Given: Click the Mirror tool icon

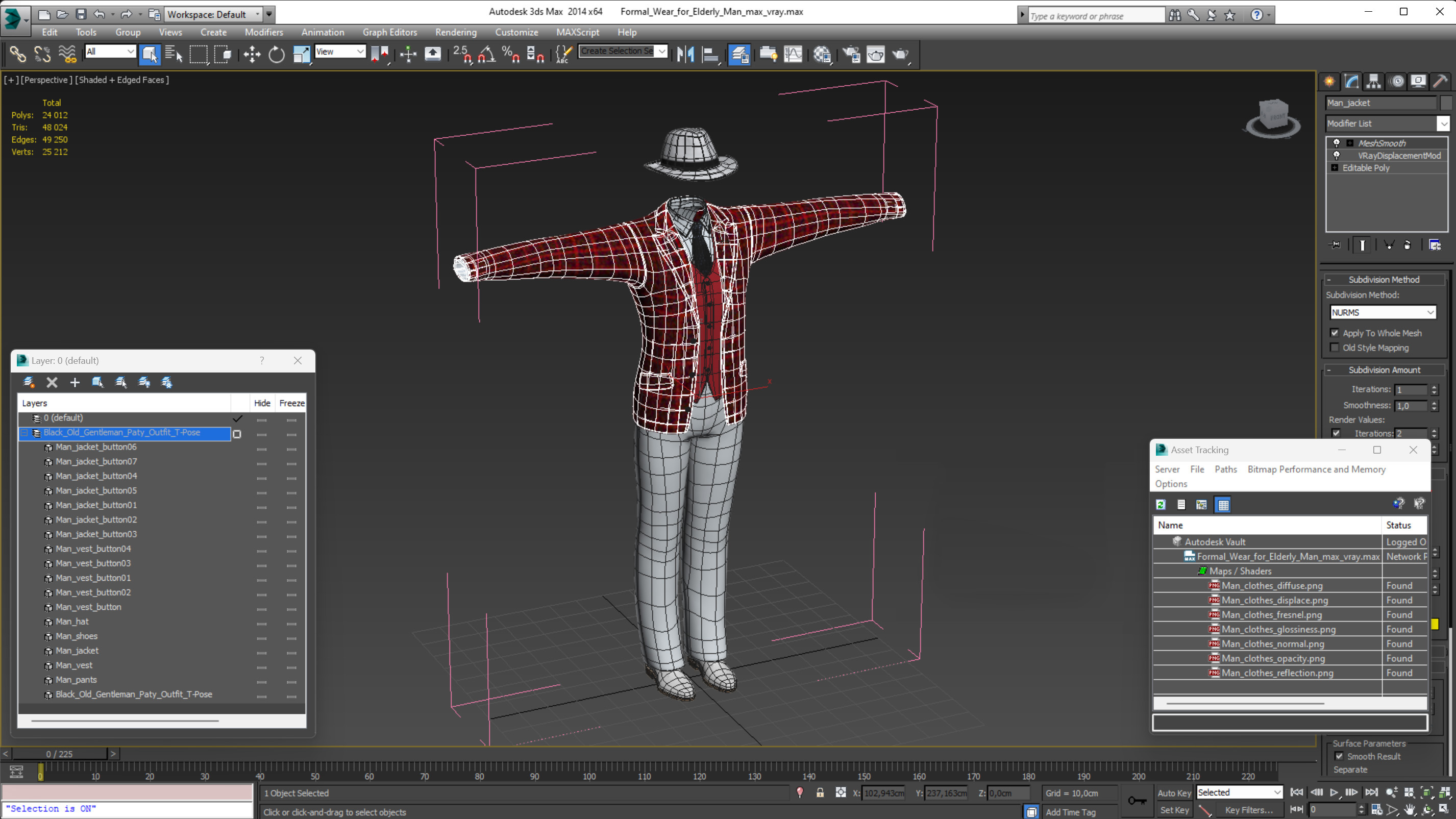Looking at the screenshot, I should (x=685, y=54).
